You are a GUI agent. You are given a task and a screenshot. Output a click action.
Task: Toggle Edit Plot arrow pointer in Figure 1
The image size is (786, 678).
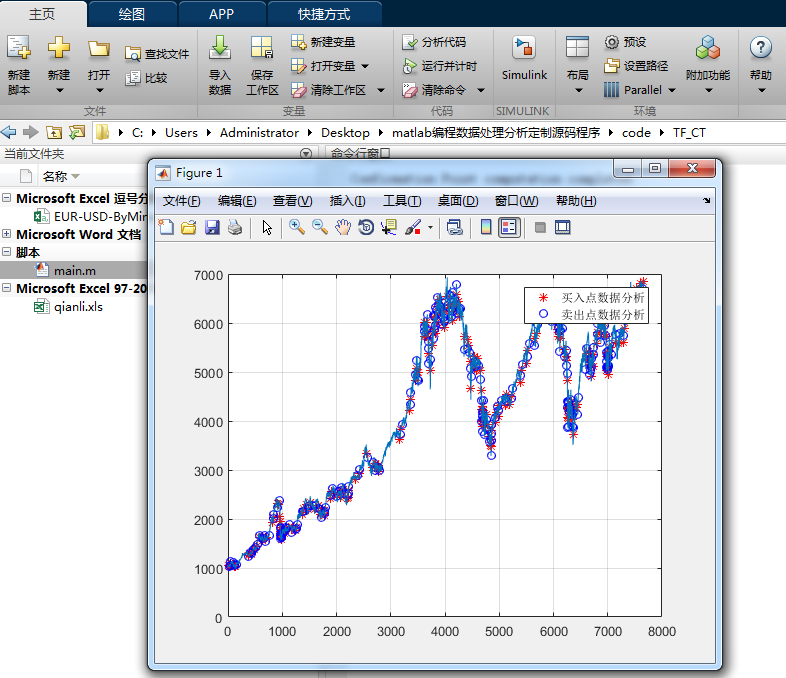267,228
